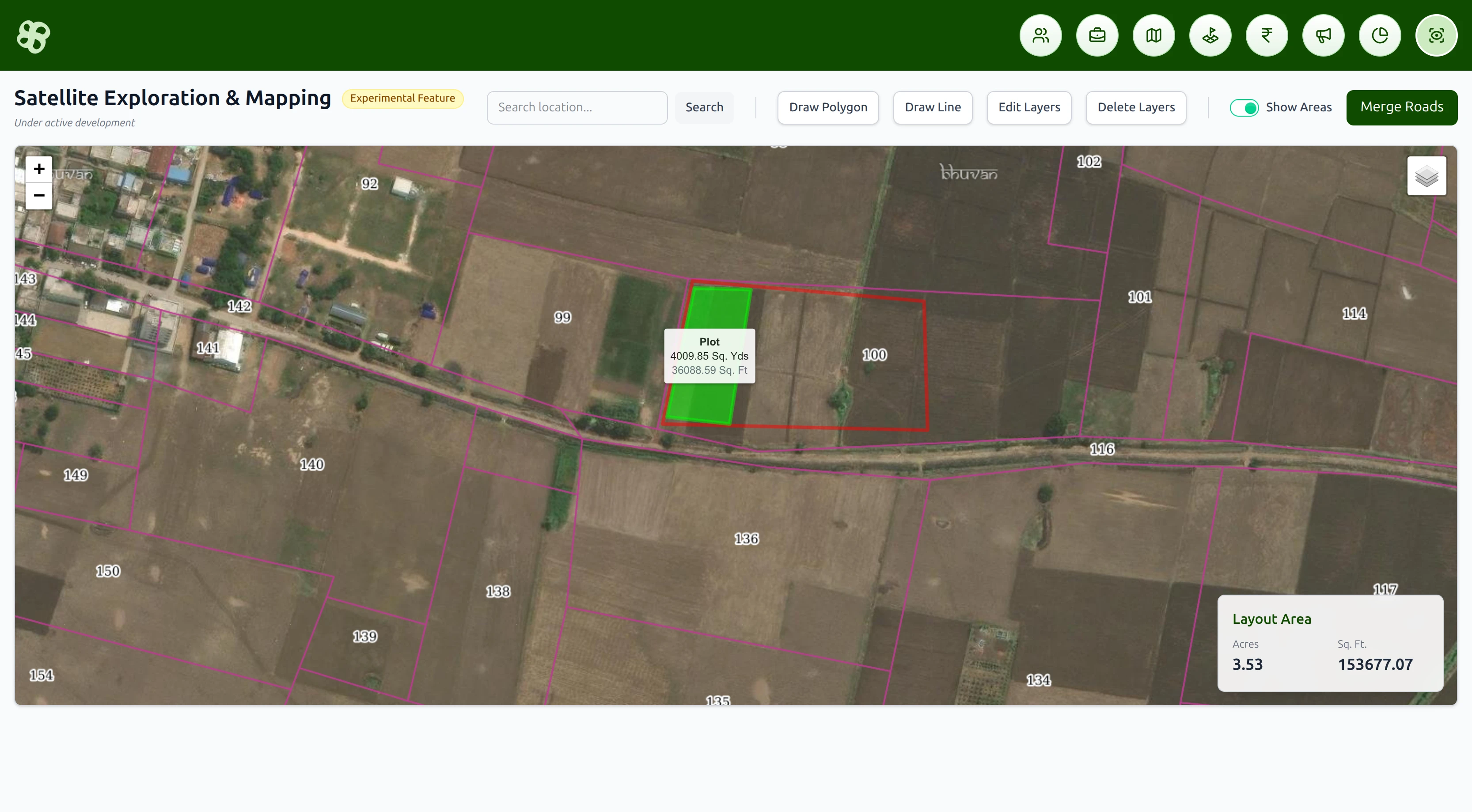Screen dimensions: 1472x812
Task: Click the Draw Polygon button
Action: click(x=827, y=107)
